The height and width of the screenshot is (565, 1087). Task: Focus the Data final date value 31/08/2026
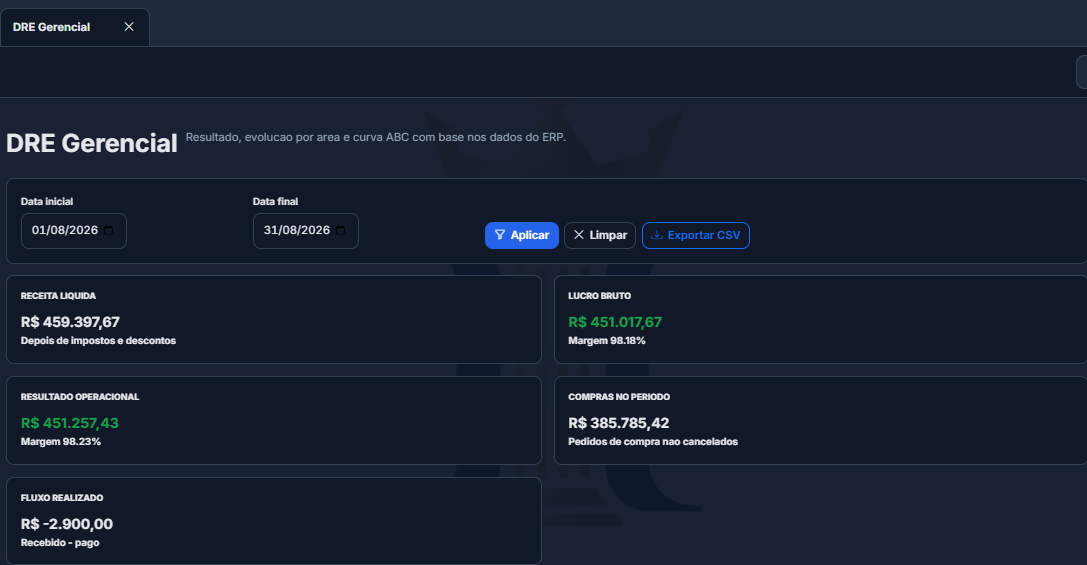tap(297, 230)
